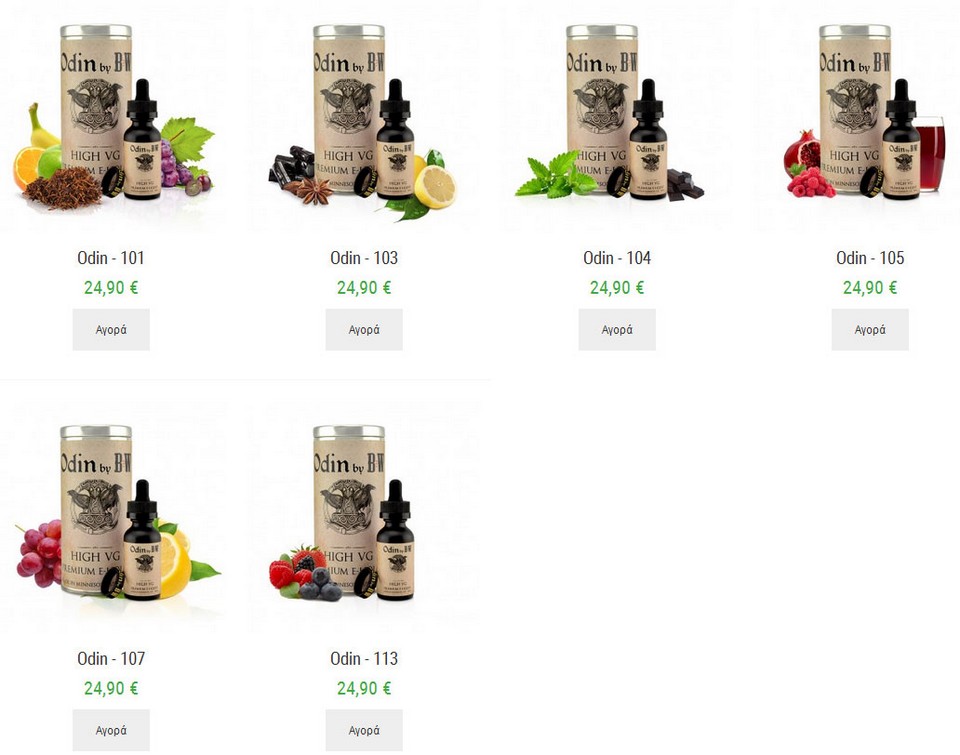Buy Odin - 103 with Αγορά button
960x755 pixels.
click(364, 329)
